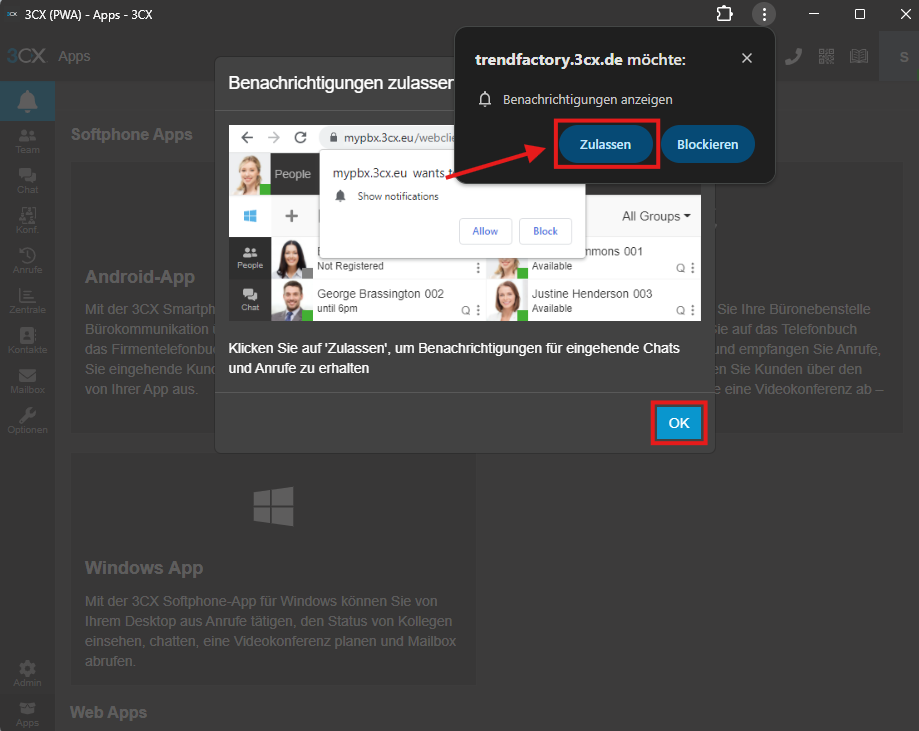Click Blockieren to deny notifications
The image size is (919, 731).
pos(707,144)
